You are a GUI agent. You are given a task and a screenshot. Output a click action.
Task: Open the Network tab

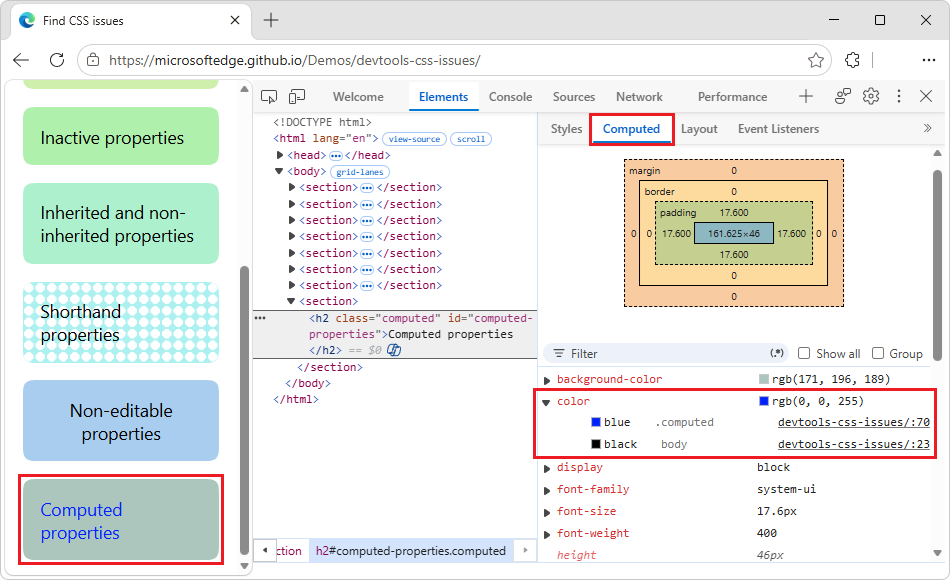639,96
